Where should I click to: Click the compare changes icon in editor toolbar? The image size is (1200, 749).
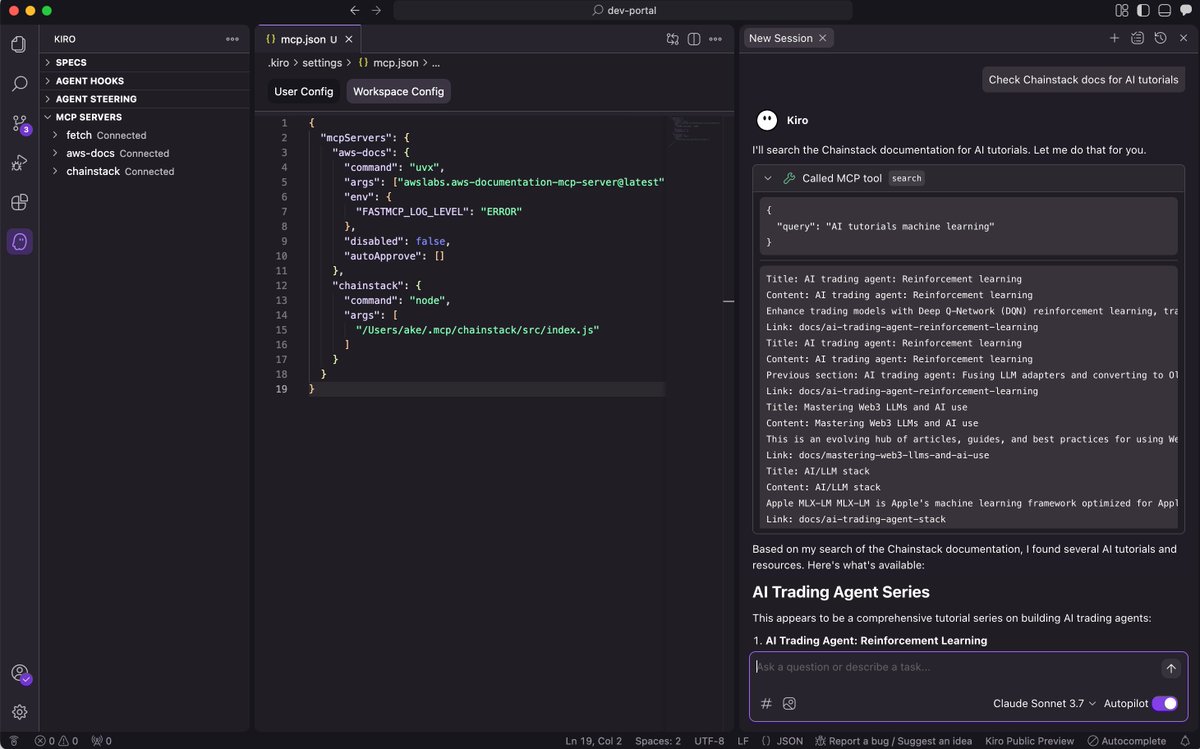tap(673, 39)
